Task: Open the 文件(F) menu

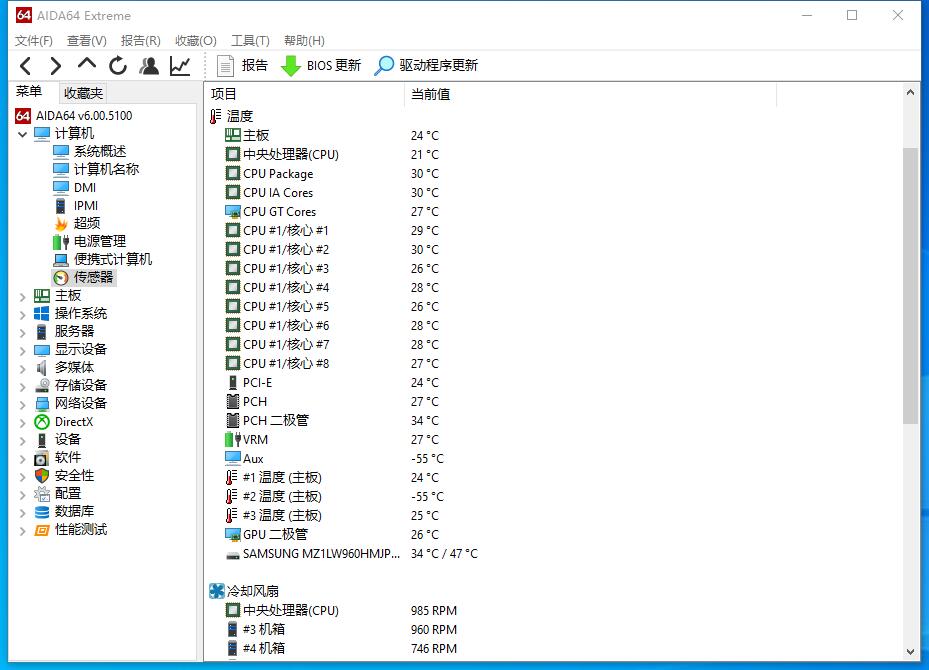Action: click(x=34, y=41)
